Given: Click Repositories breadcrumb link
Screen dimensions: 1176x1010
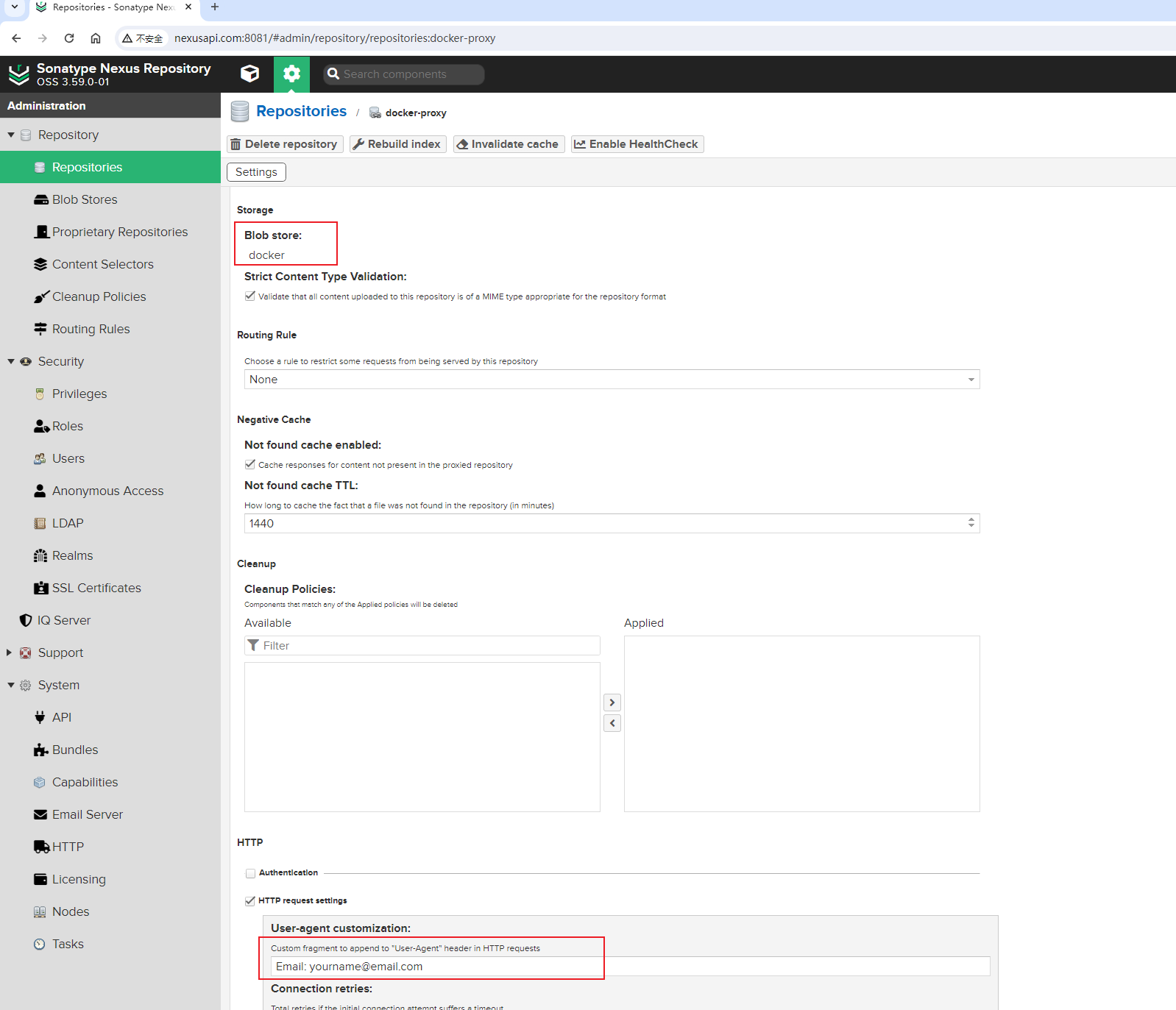Looking at the screenshot, I should [x=301, y=111].
